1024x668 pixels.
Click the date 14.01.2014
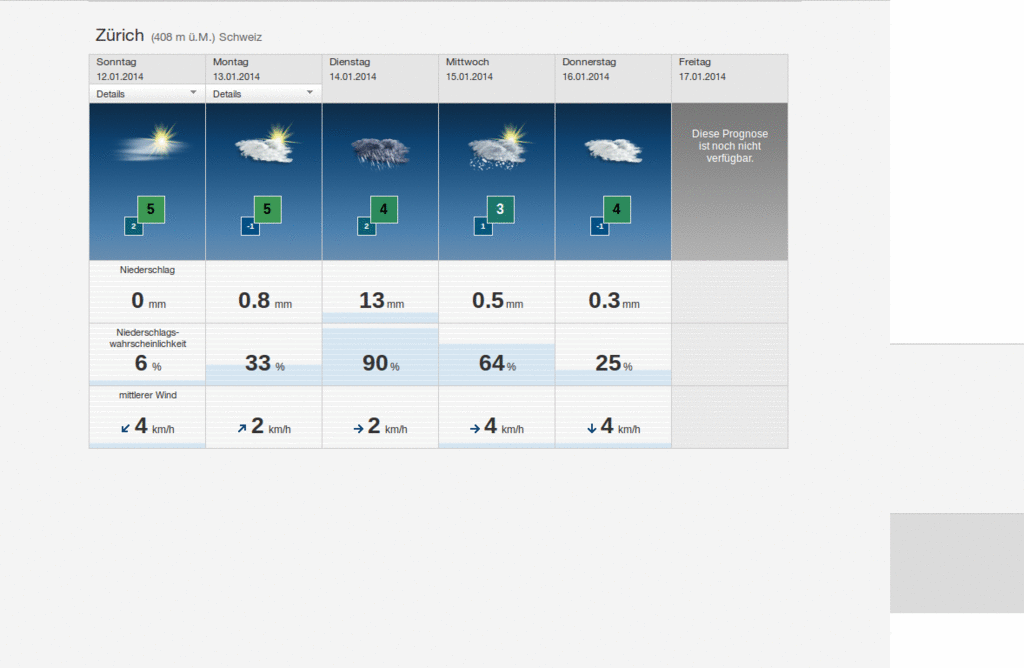coord(353,76)
